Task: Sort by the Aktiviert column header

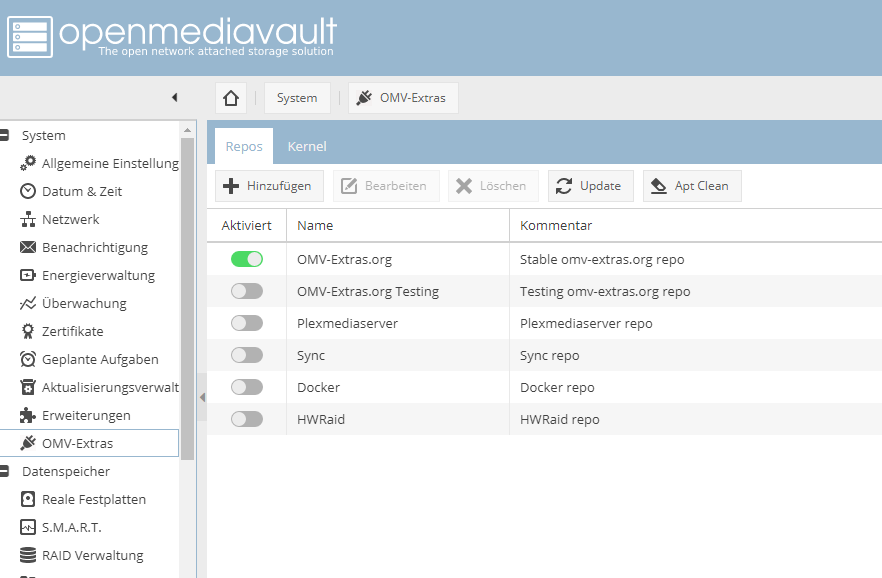Action: click(246, 225)
